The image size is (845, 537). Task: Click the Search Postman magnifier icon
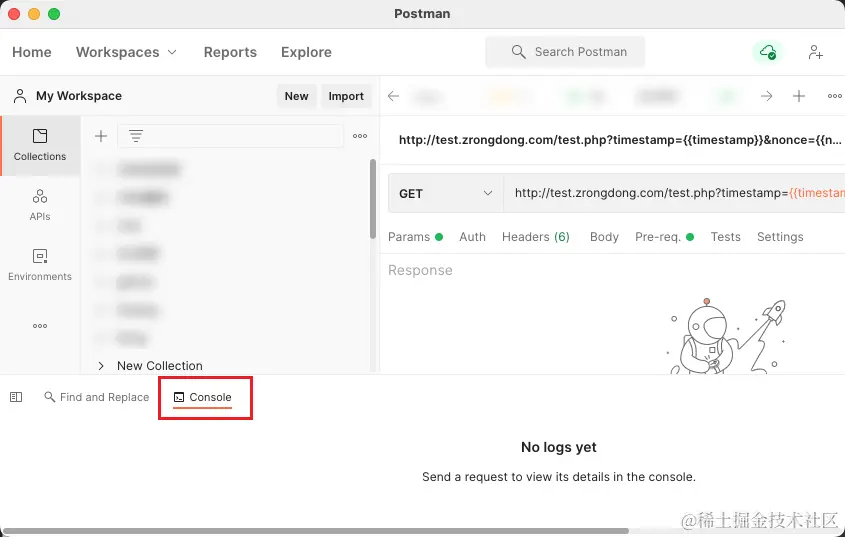[x=518, y=52]
